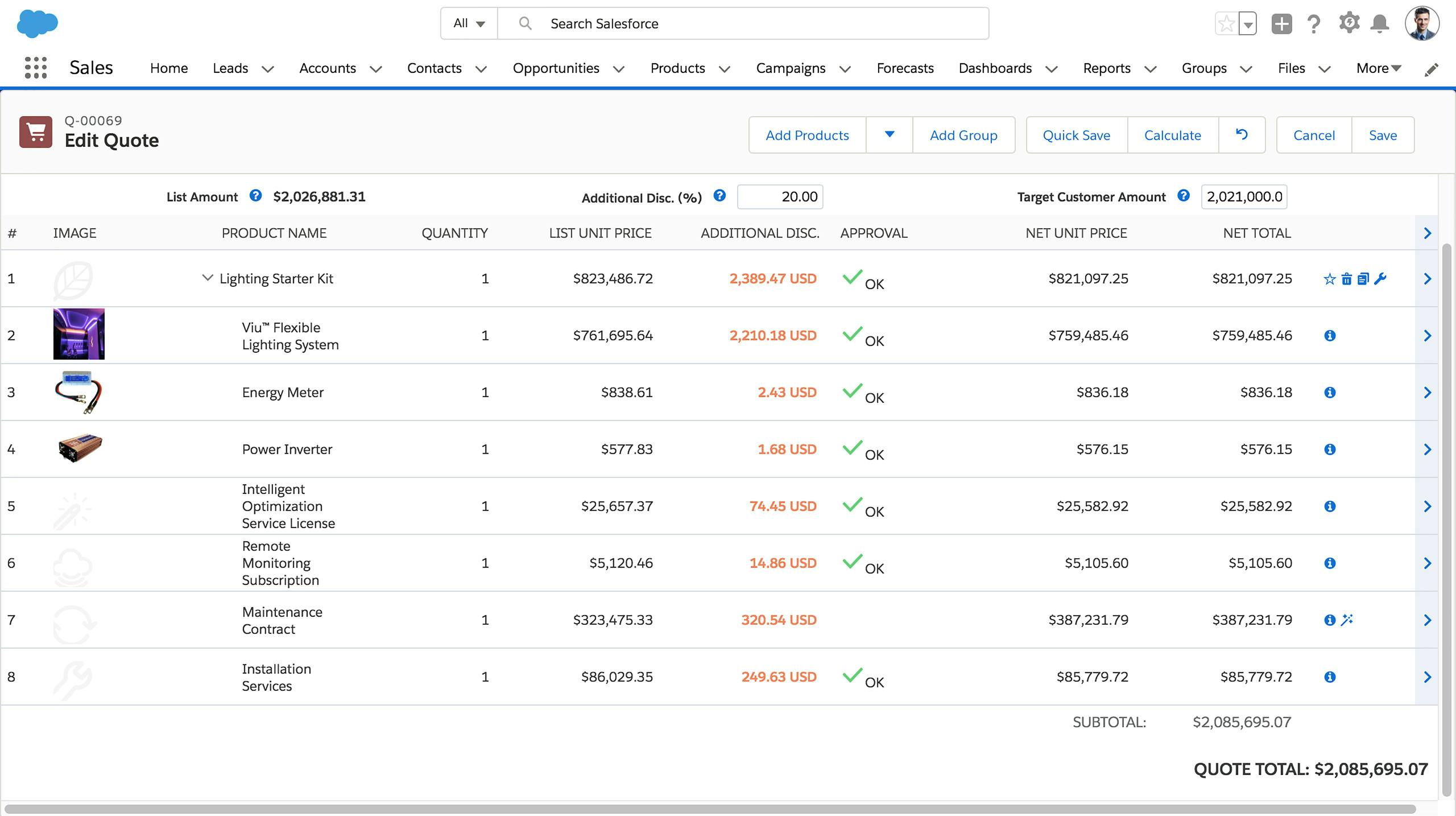This screenshot has height=816, width=1456.
Task: Open the Reports tab
Action: (x=1107, y=68)
